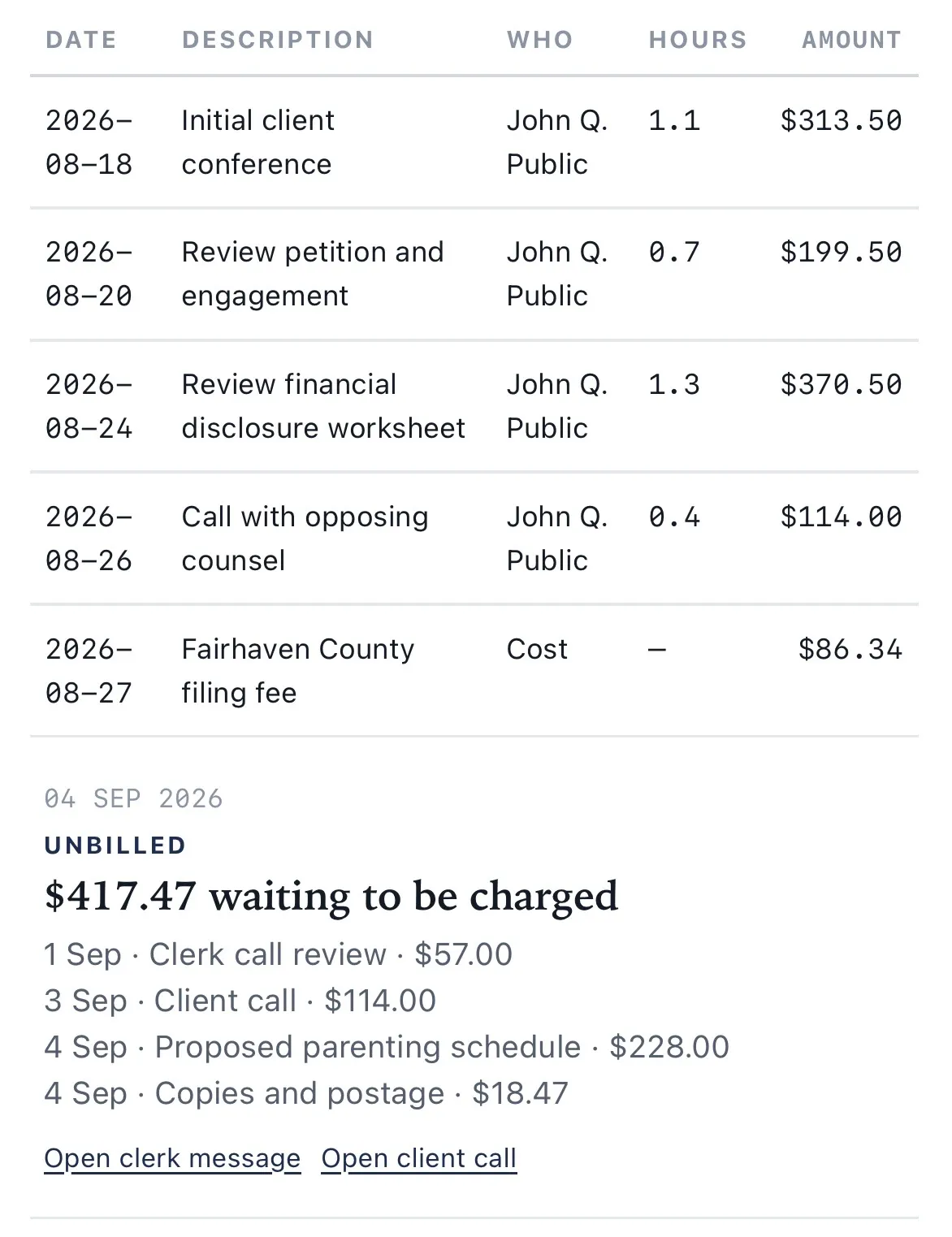Select the HOURS column header
This screenshot has height=1237, width=952.
click(698, 40)
